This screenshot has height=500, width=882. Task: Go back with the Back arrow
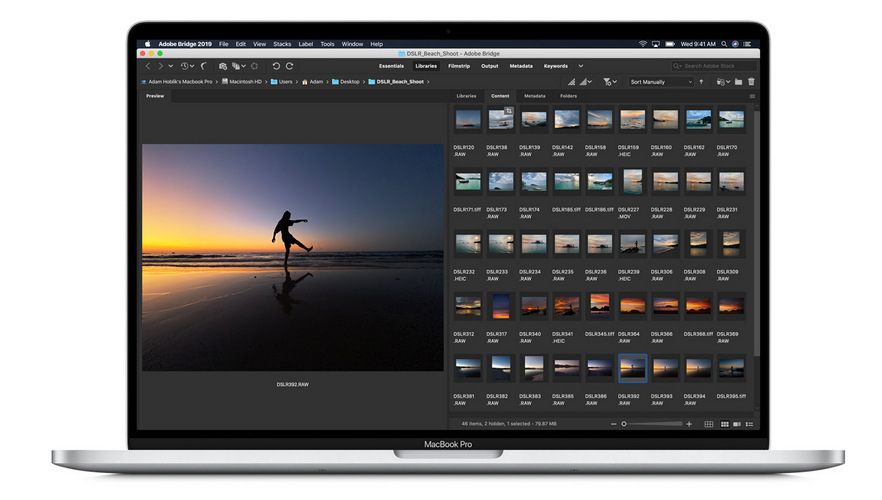pos(148,66)
